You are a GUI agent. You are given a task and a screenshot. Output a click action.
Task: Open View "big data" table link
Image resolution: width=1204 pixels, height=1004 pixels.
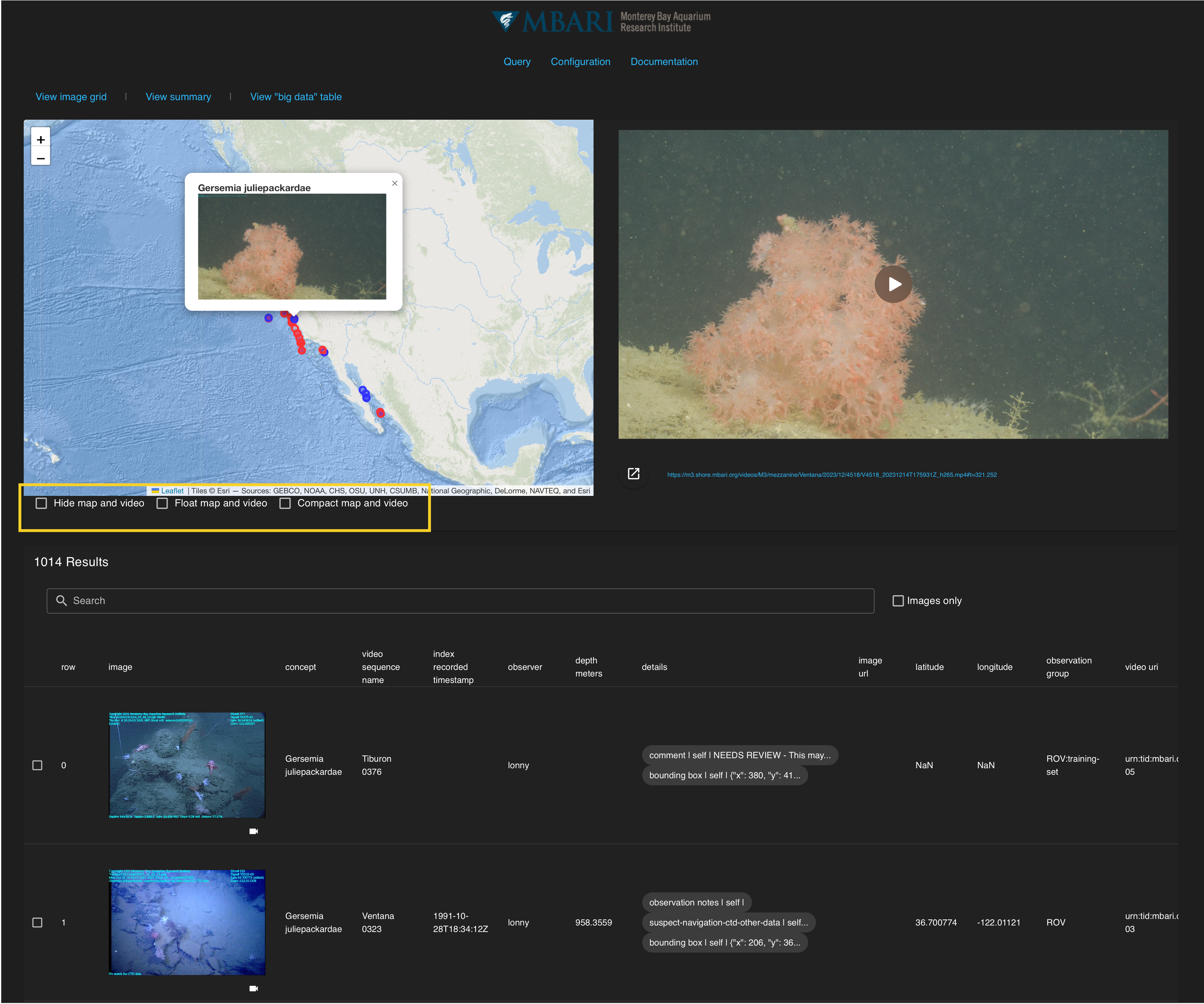pyautogui.click(x=296, y=97)
